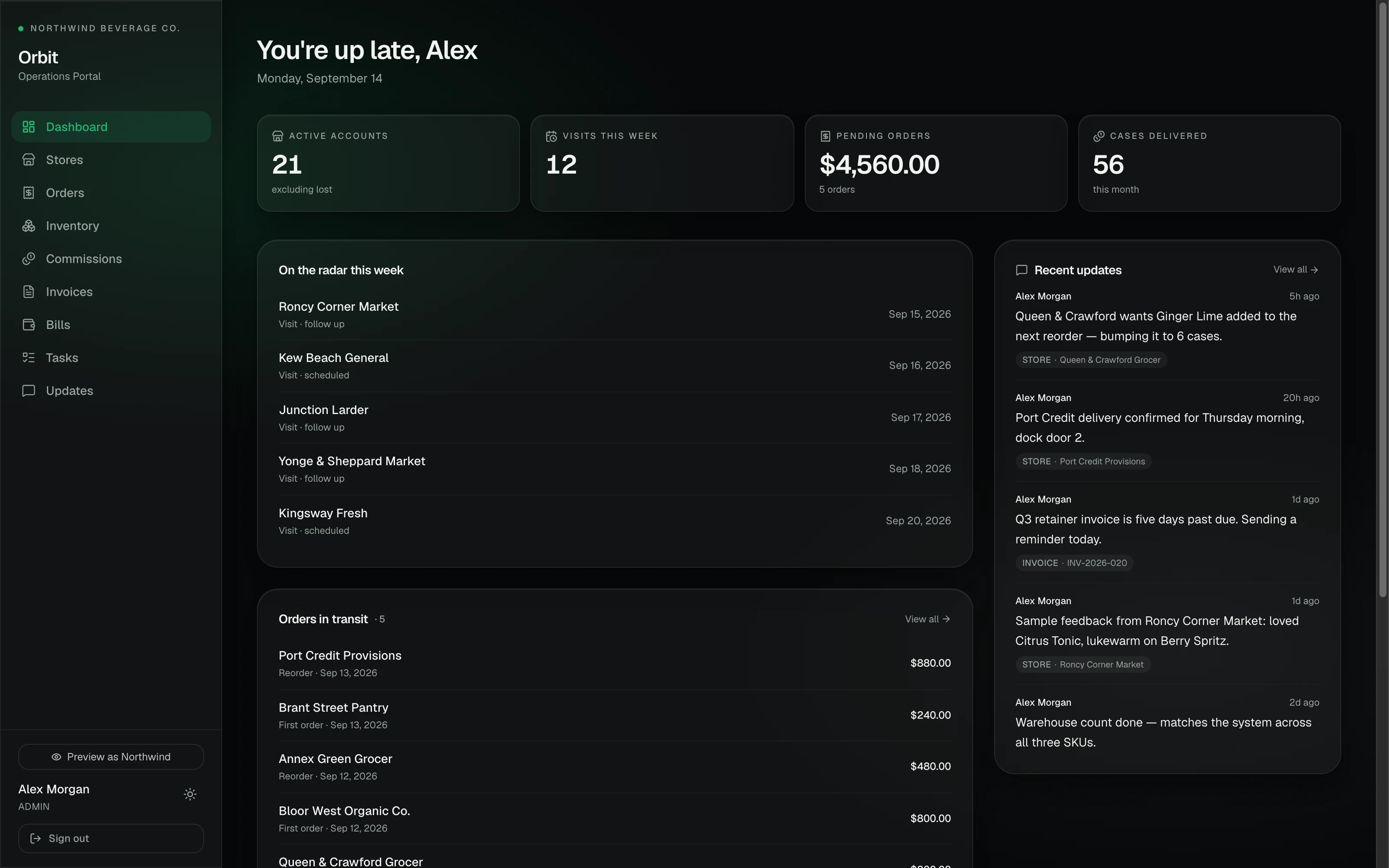Screen dimensions: 1389x868
Task: Click the page vertical scrollbar
Action: tap(1382, 299)
